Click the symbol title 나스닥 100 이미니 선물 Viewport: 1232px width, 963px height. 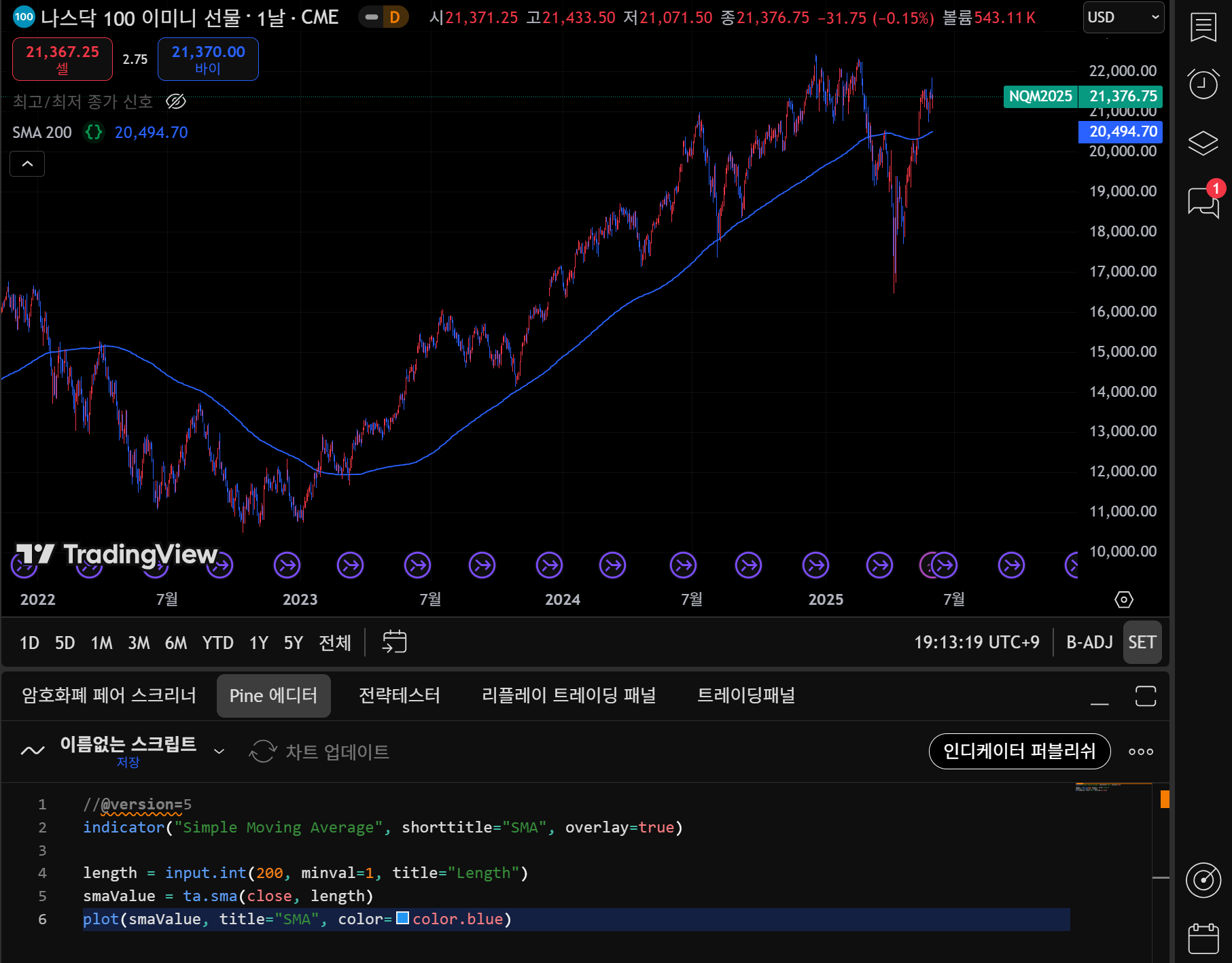pos(141,18)
